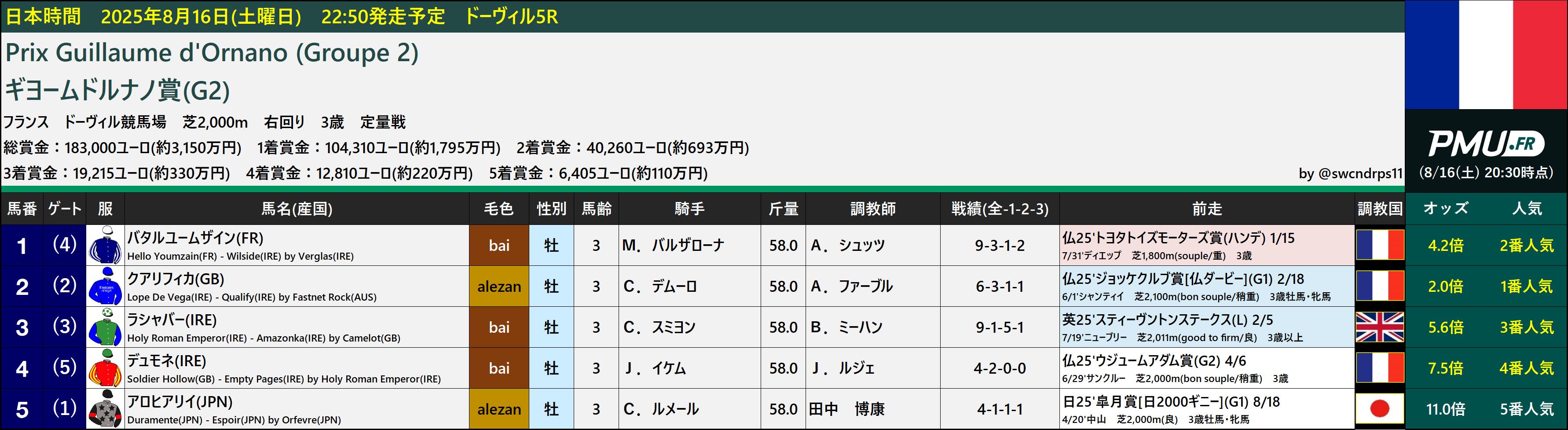Image resolution: width=1568 pixels, height=430 pixels.
Task: Click the Japan flag in row 5
Action: coord(1379,409)
